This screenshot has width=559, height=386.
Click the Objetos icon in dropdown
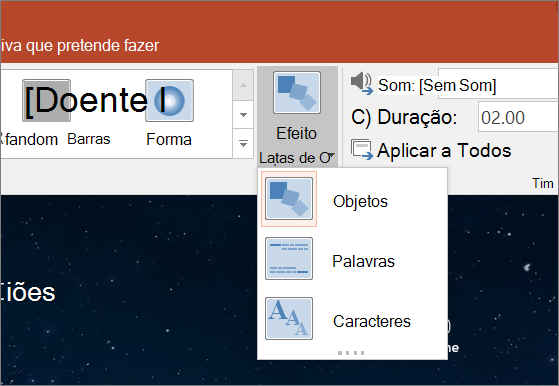289,199
